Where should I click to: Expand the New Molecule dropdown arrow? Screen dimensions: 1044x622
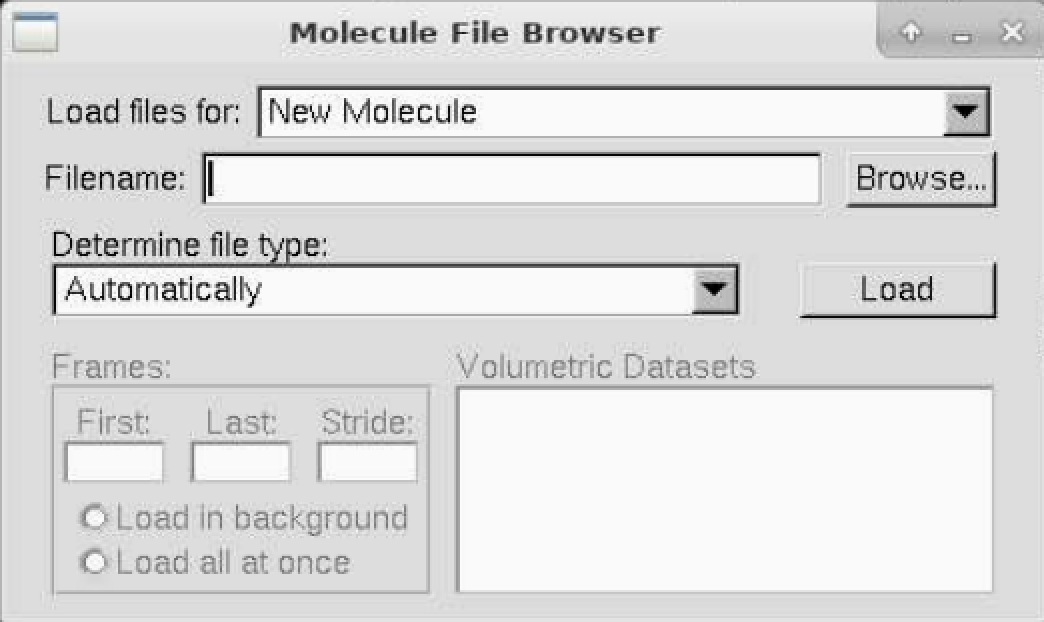click(966, 112)
